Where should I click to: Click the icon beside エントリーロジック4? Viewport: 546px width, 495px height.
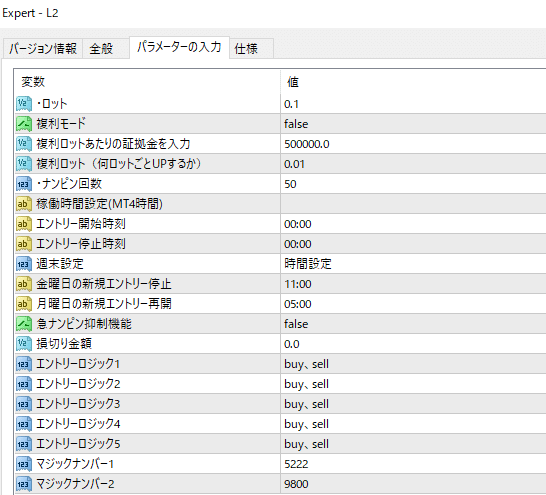24,424
